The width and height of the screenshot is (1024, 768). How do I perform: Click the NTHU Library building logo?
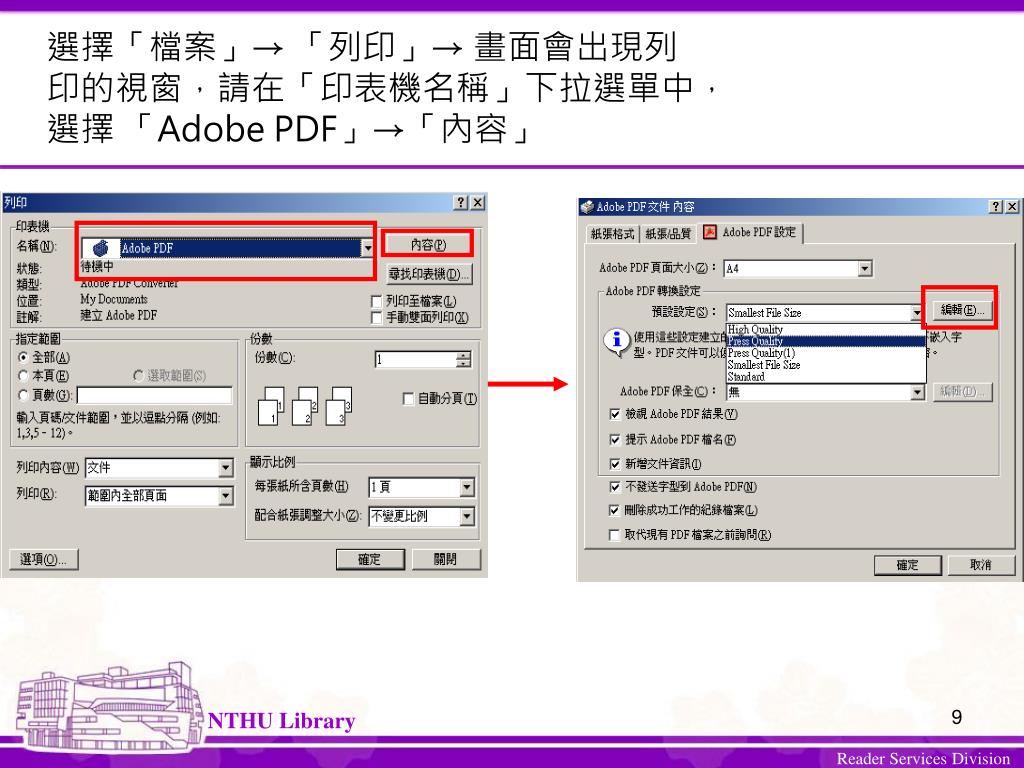pos(111,707)
